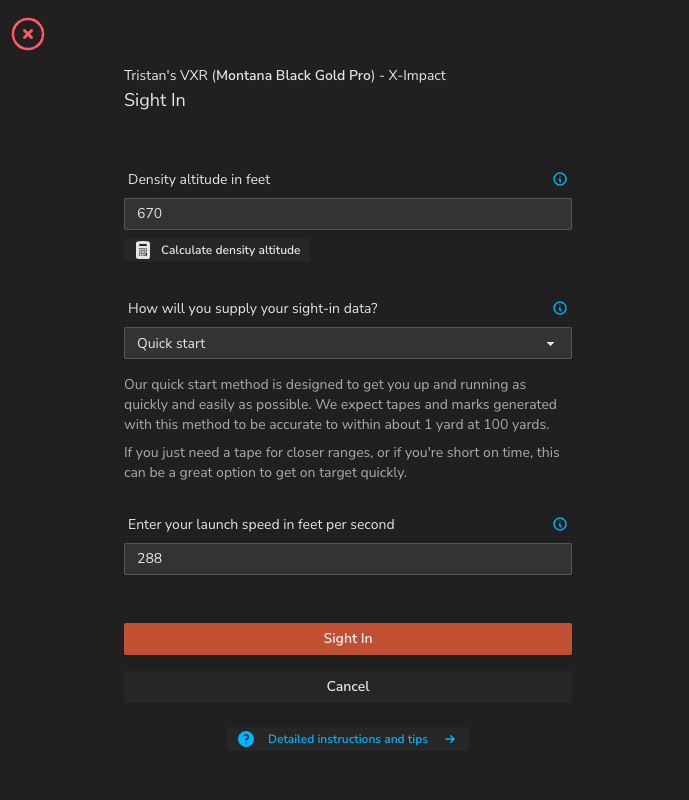The image size is (689, 800).
Task: Open the Calculate density altitude tool
Action: pos(230,250)
